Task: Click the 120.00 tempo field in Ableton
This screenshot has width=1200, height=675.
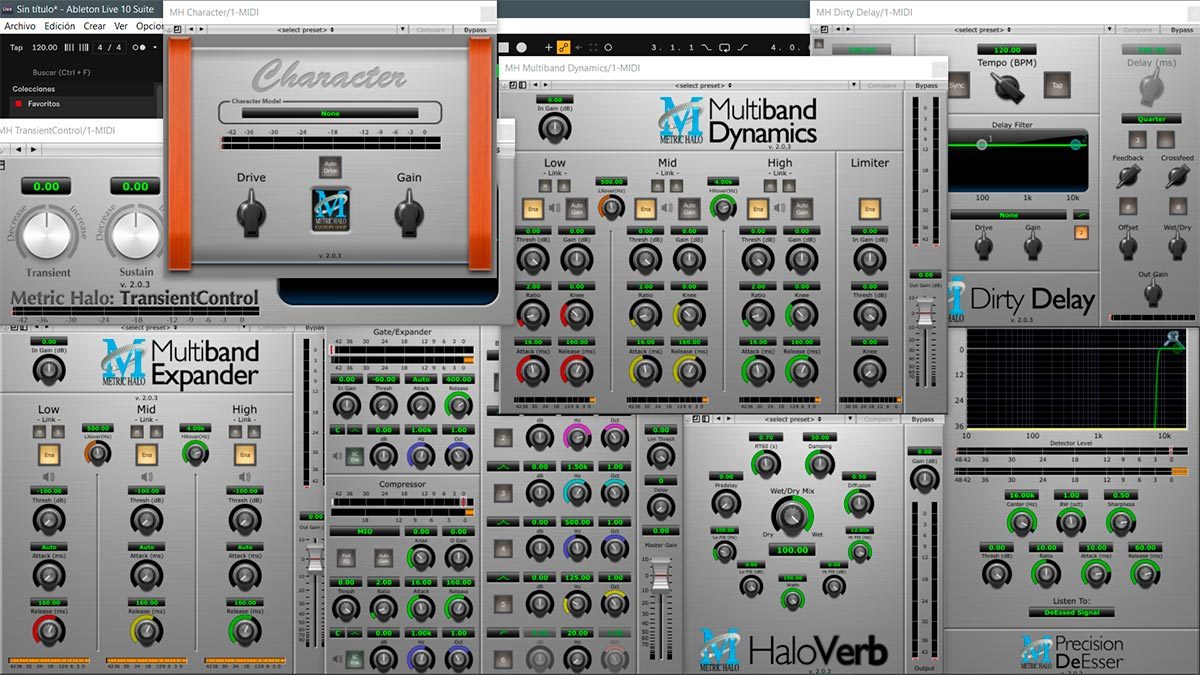Action: 44,47
